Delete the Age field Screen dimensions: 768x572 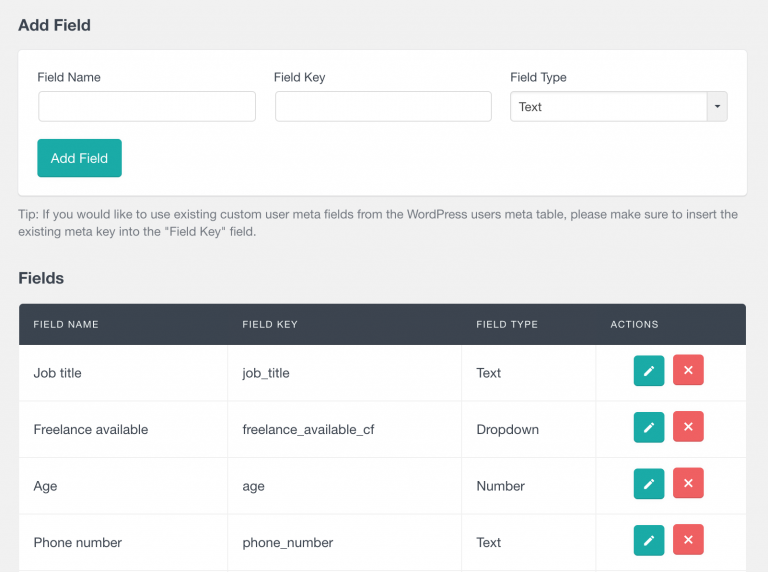(688, 484)
